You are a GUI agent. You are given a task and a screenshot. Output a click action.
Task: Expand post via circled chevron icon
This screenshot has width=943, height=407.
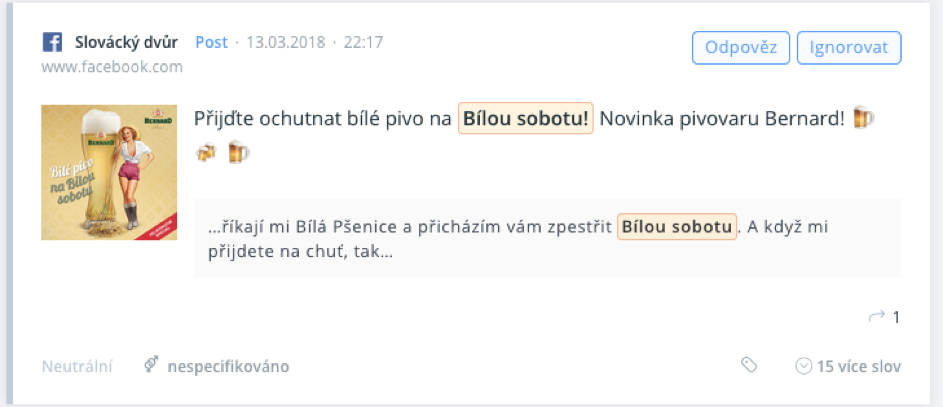tap(802, 366)
